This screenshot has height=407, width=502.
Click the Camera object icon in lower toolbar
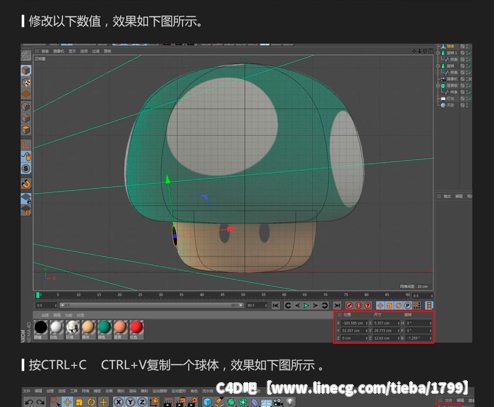tap(278, 403)
